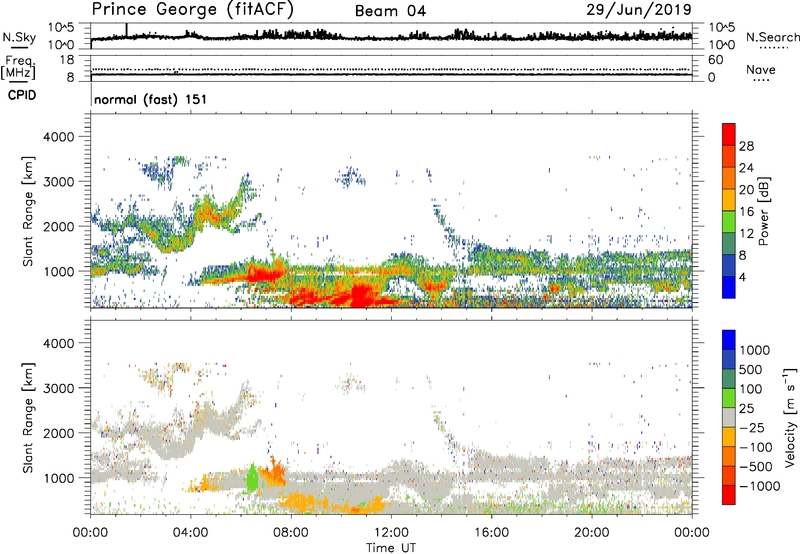Click the "-1000" velocity color bar label
This screenshot has width=800, height=554.
(x=760, y=486)
